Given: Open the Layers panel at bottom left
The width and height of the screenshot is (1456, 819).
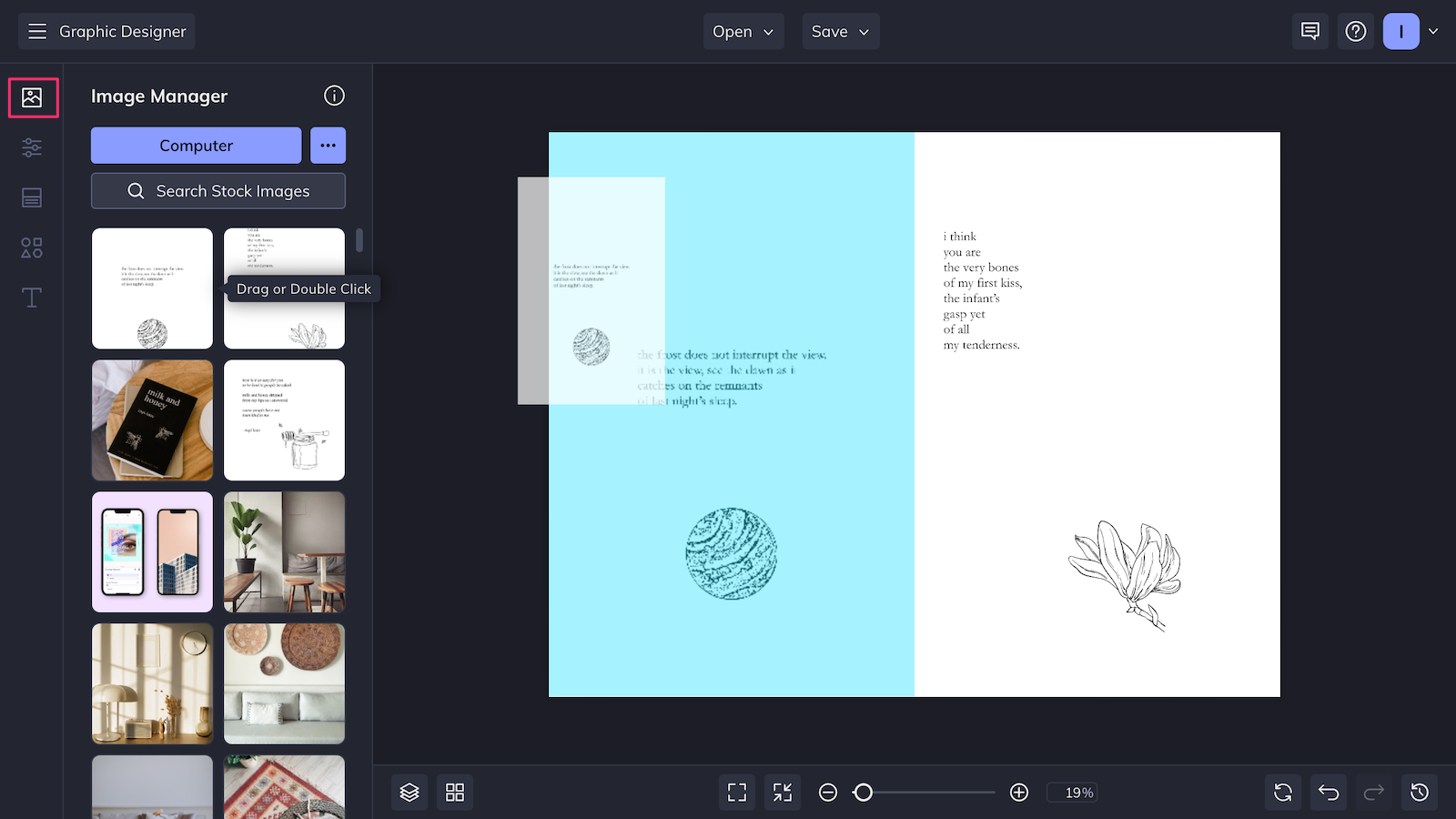Looking at the screenshot, I should point(409,792).
